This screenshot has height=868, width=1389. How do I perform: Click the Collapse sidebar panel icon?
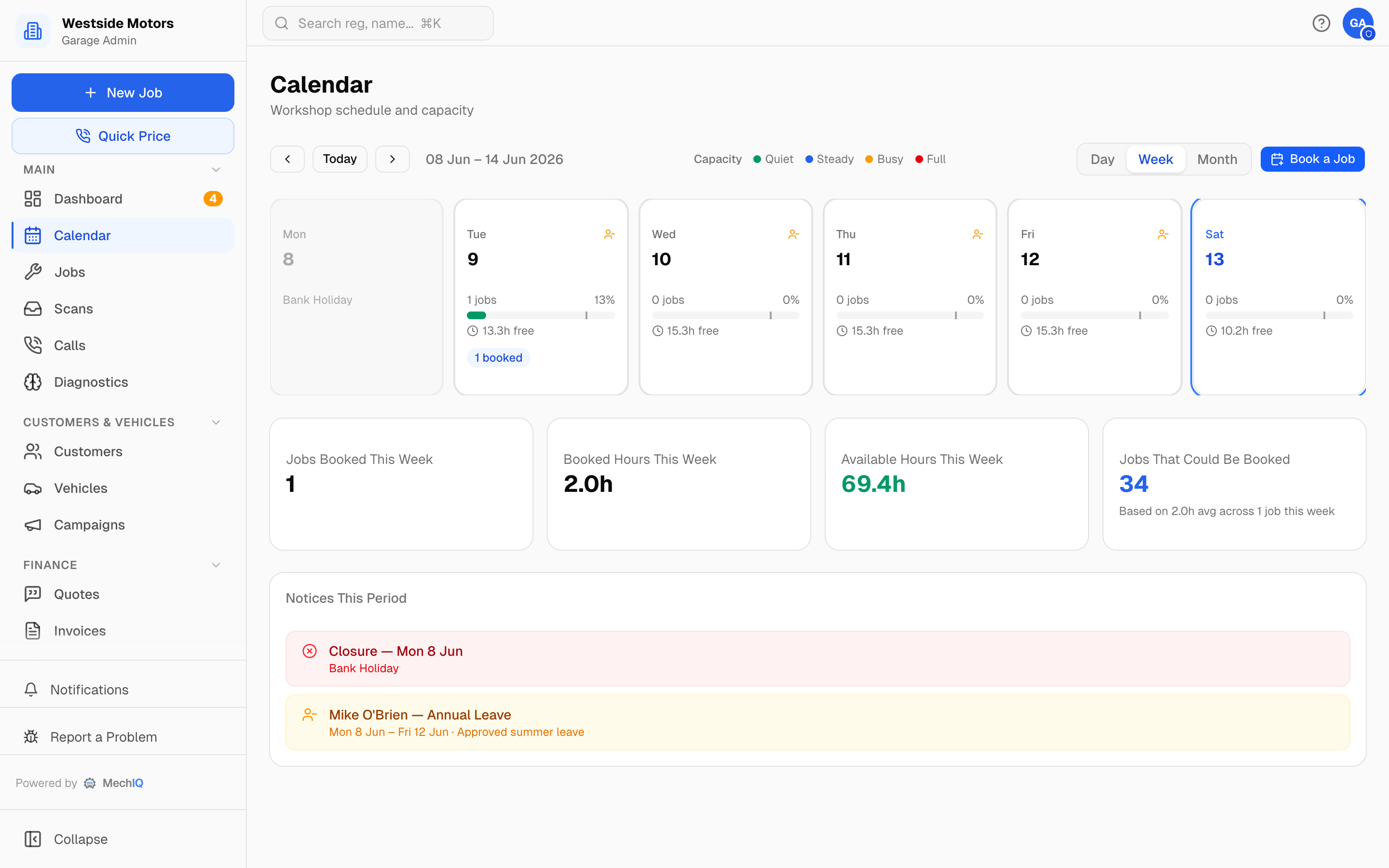point(33,839)
